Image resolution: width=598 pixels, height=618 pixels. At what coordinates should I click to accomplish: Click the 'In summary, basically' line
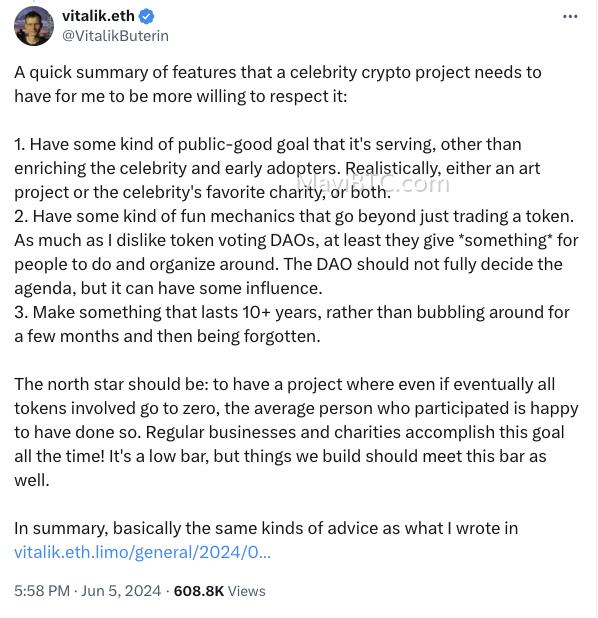click(266, 528)
